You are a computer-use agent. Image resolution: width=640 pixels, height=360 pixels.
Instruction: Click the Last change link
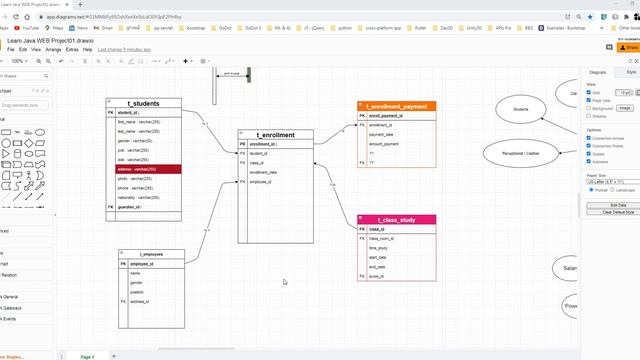[x=124, y=50]
